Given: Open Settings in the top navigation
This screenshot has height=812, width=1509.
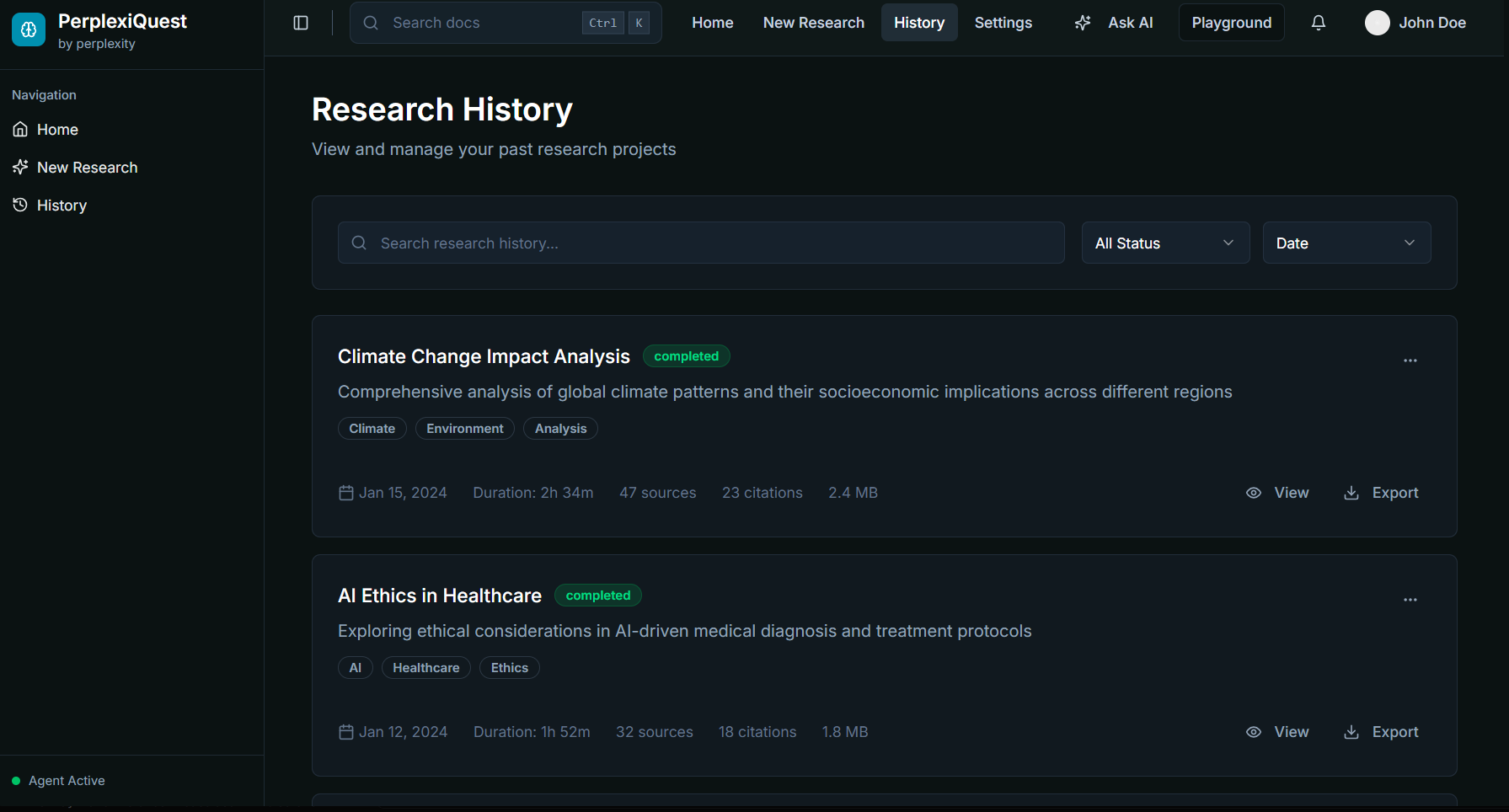Looking at the screenshot, I should (1003, 23).
